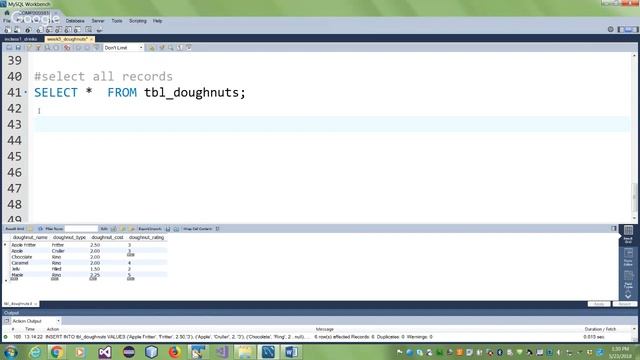This screenshot has width=640, height=360.
Task: Switch to the indexx1_drinks query tab
Action: point(20,39)
